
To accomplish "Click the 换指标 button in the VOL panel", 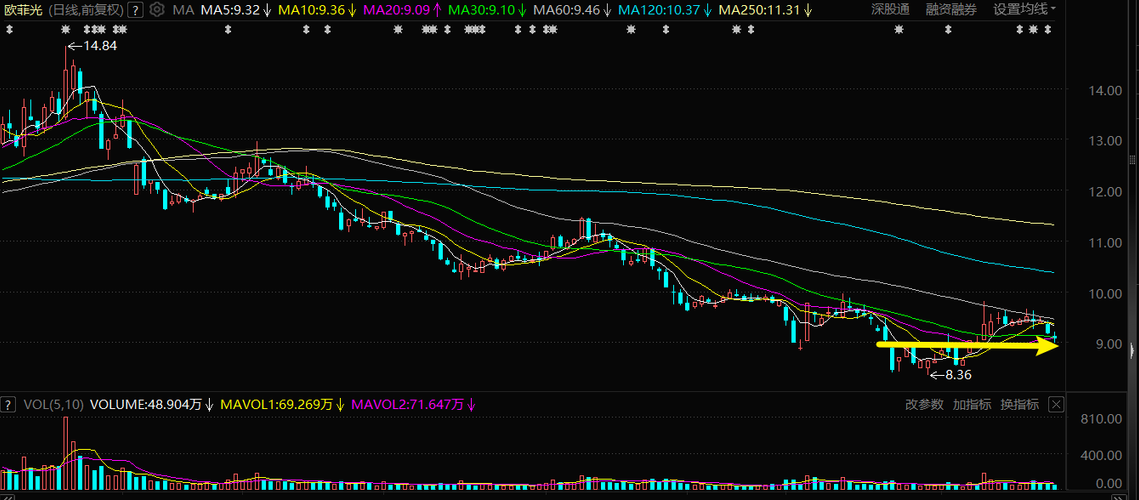I will pyautogui.click(x=1020, y=405).
